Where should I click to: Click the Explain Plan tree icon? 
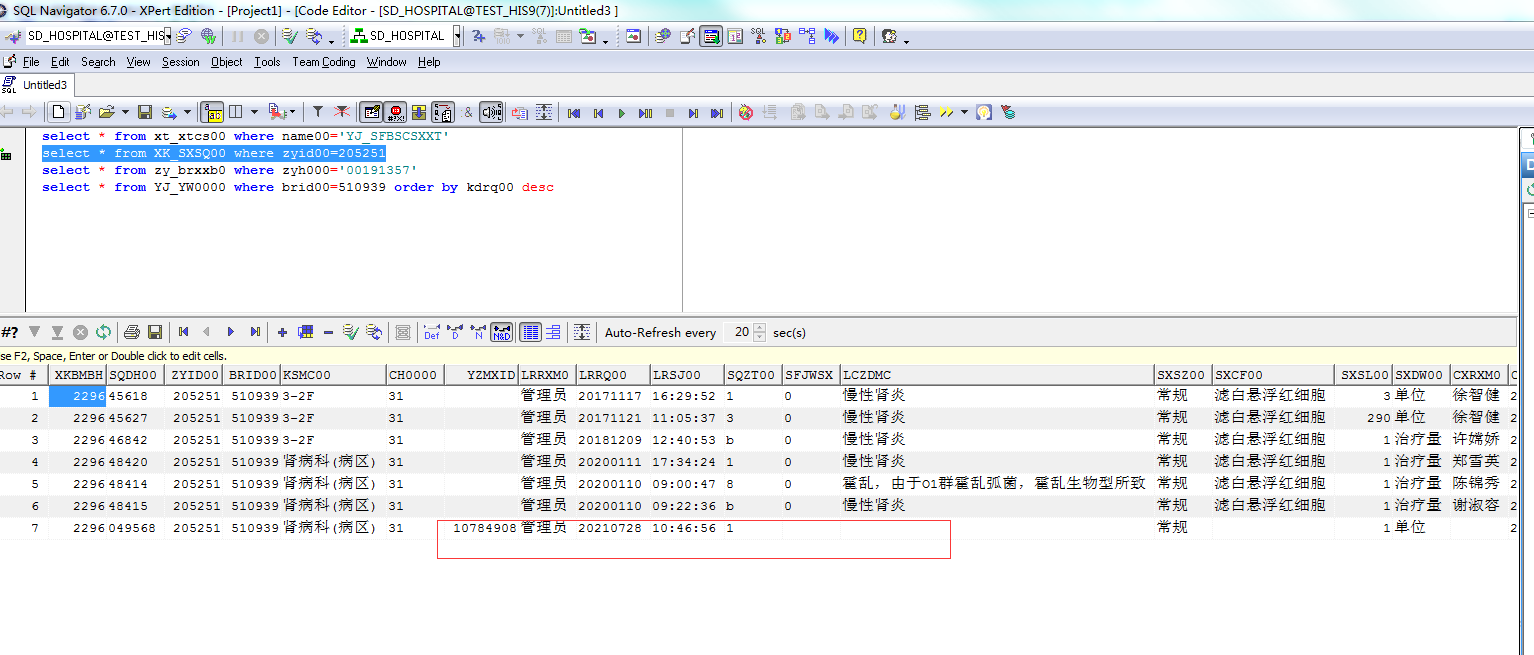click(922, 113)
